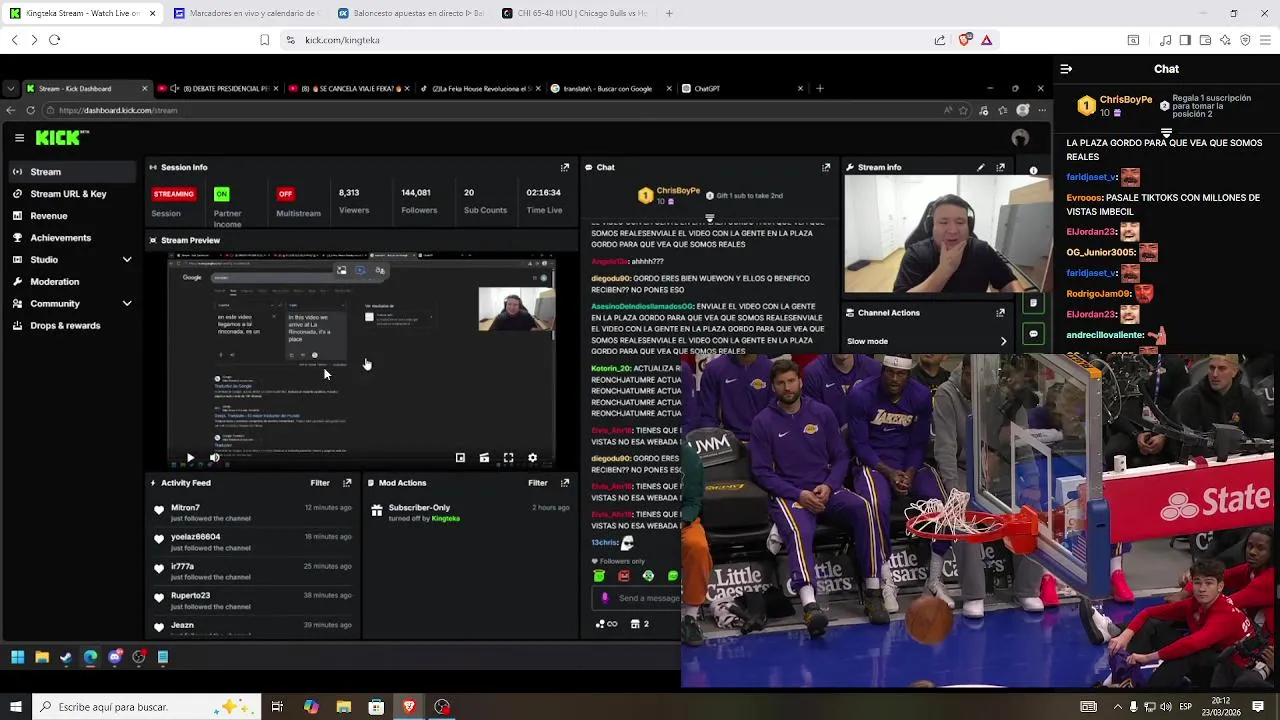Click the Partner Income ON badge

(x=222, y=194)
